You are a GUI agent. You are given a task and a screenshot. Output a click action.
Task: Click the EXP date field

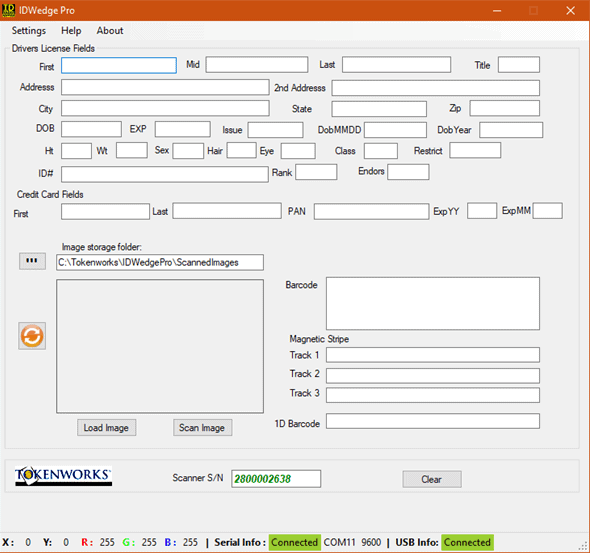click(183, 129)
